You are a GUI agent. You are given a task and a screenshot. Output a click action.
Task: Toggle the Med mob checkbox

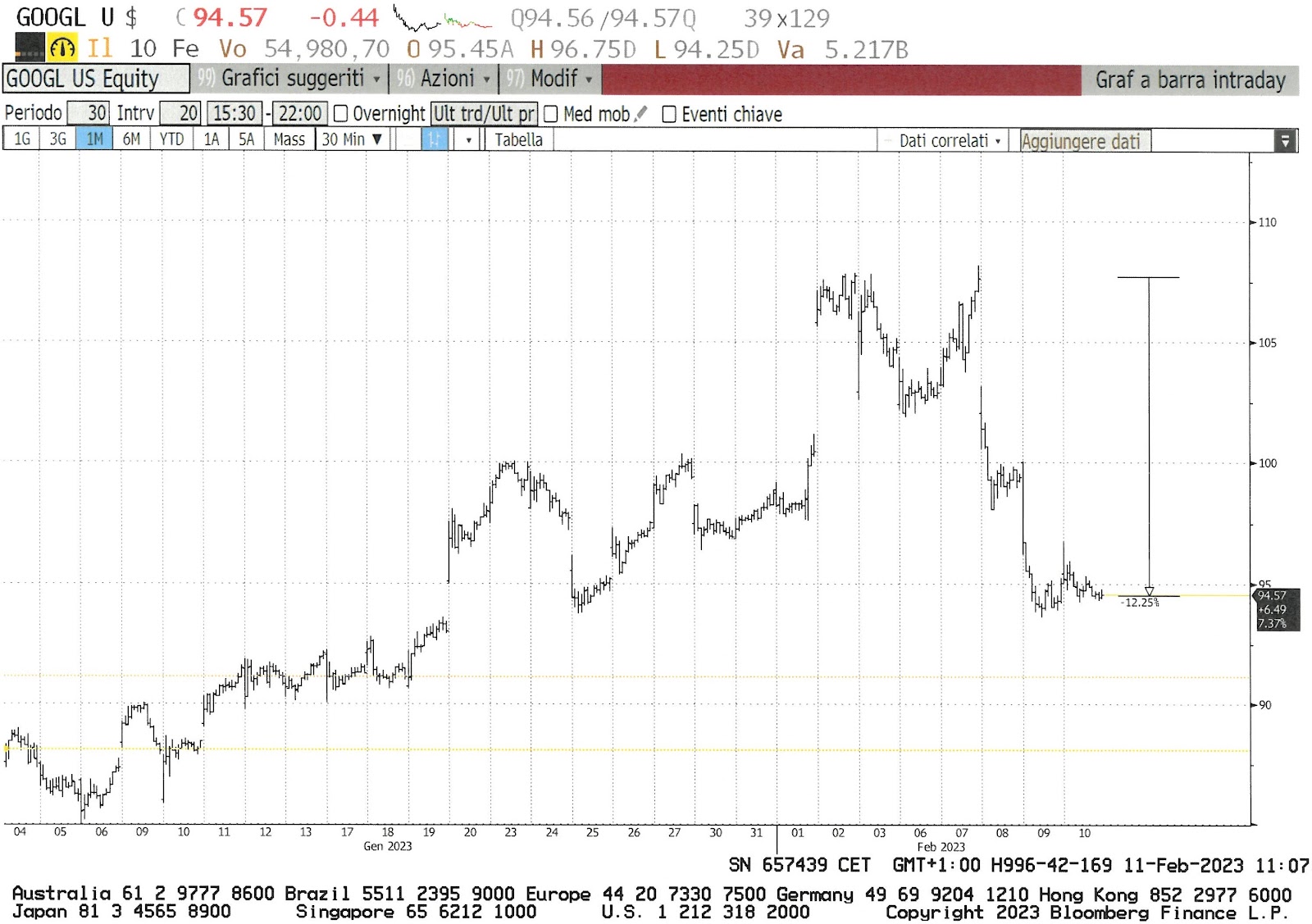[x=551, y=114]
